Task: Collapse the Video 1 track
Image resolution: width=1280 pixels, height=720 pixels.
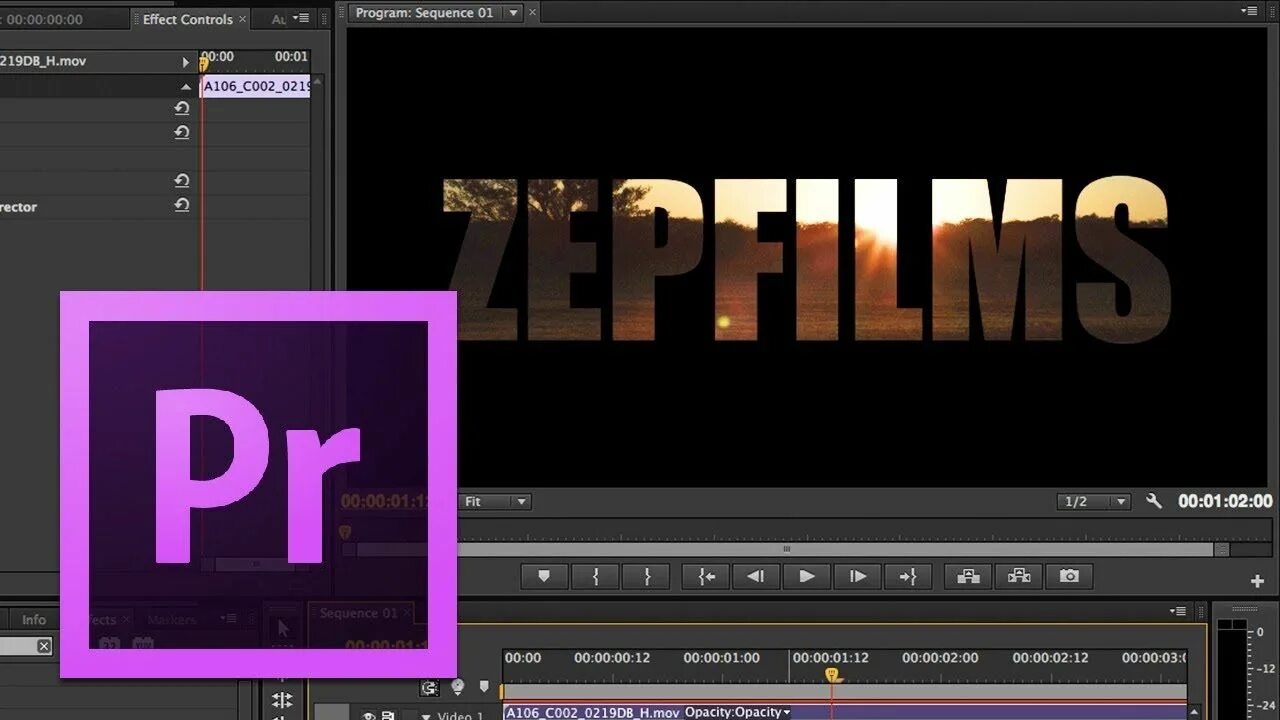Action: click(426, 716)
